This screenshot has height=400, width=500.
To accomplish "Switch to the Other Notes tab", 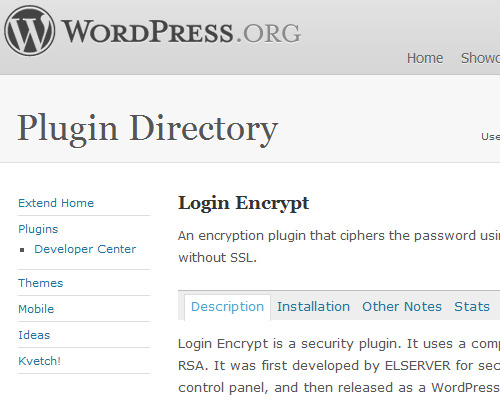I will [402, 307].
